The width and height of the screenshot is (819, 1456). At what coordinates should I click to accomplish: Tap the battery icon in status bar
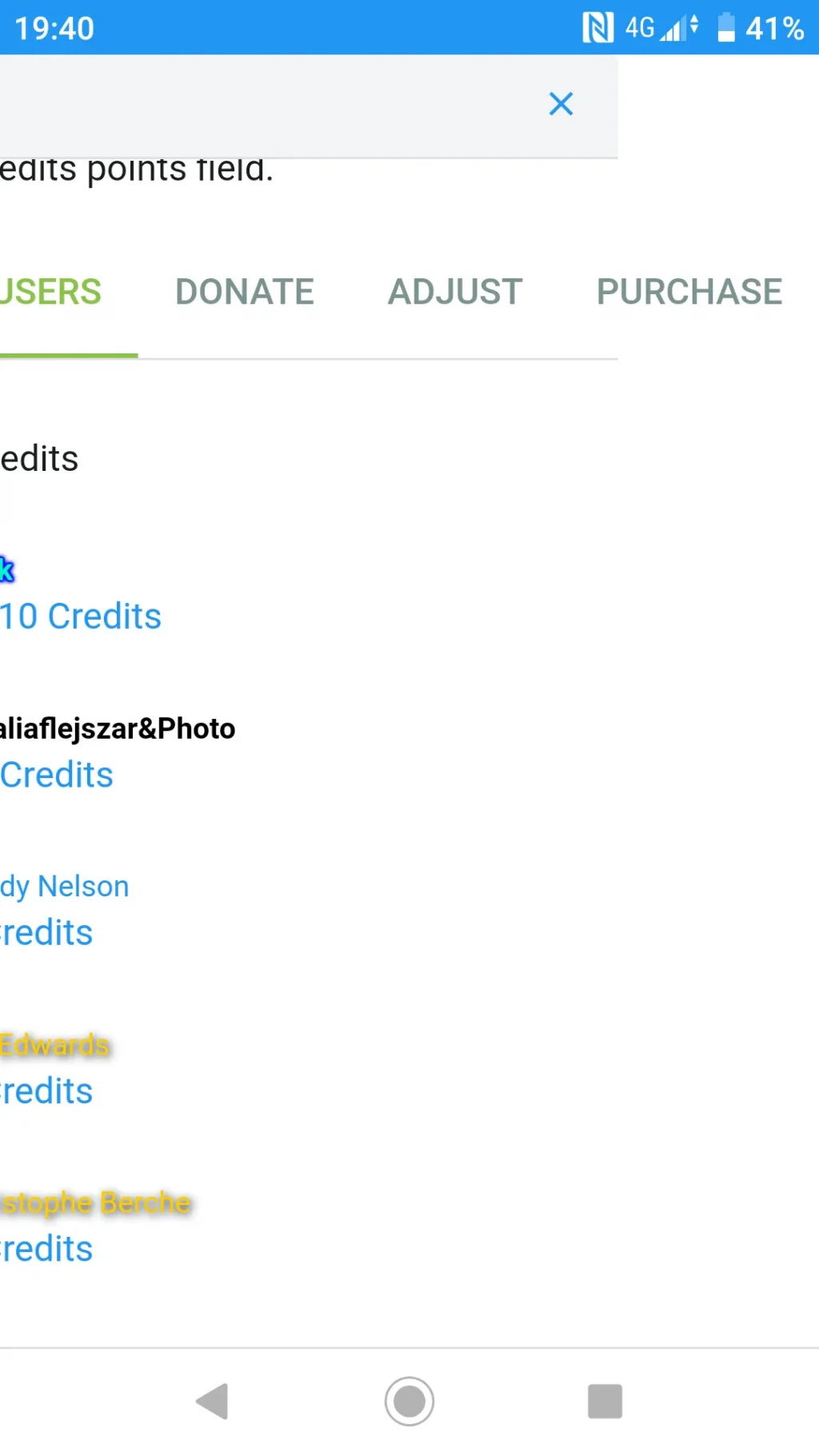pos(726,28)
